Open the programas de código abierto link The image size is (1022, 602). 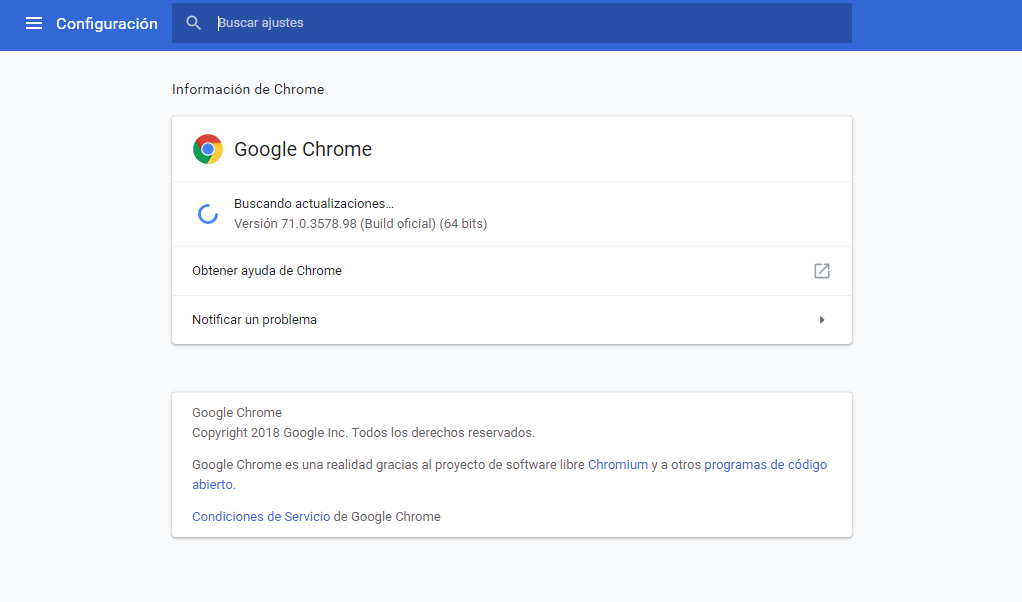765,465
